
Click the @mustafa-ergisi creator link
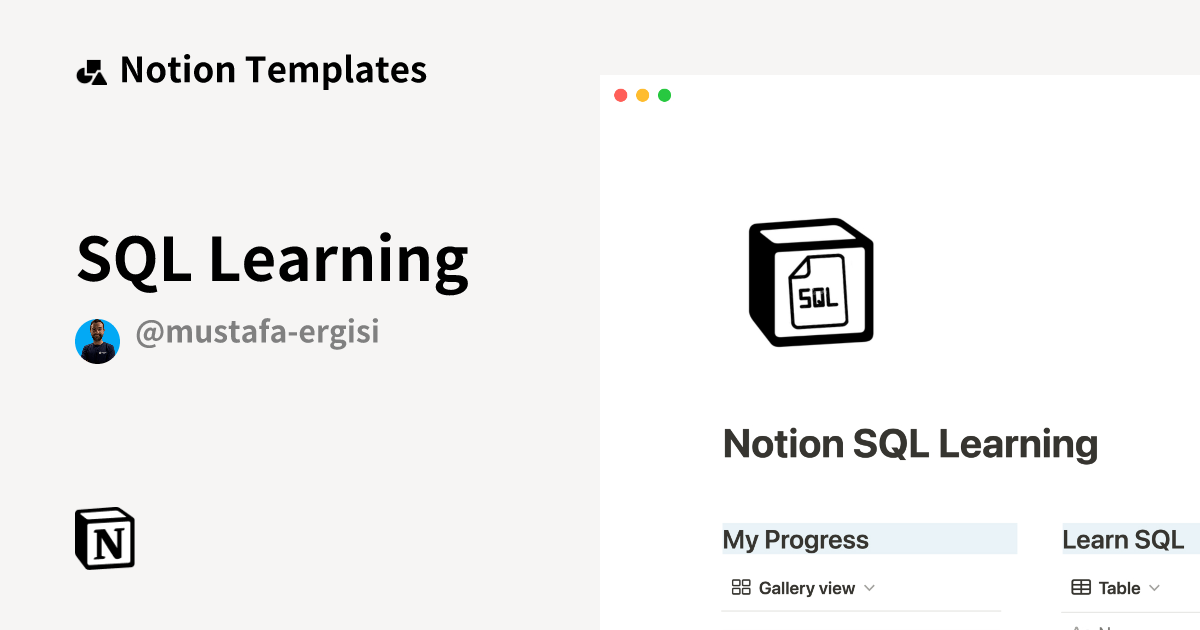(257, 331)
